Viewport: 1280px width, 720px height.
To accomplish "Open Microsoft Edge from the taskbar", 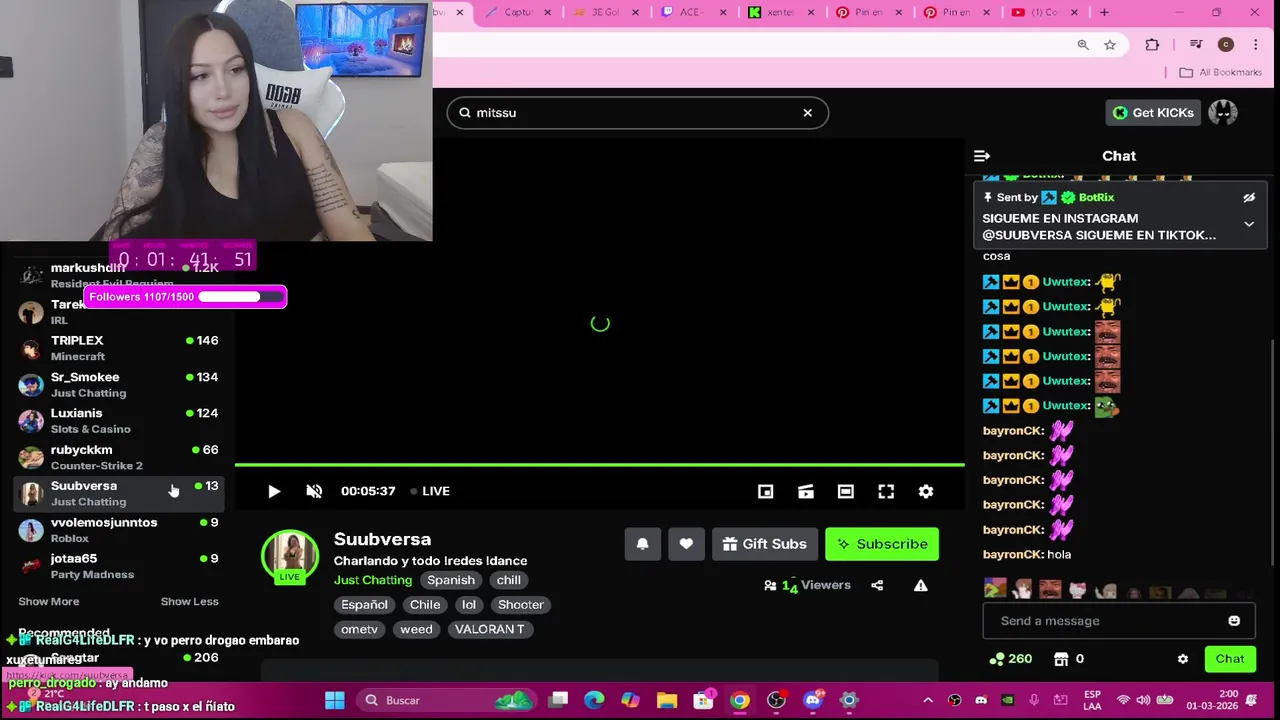I will (595, 700).
